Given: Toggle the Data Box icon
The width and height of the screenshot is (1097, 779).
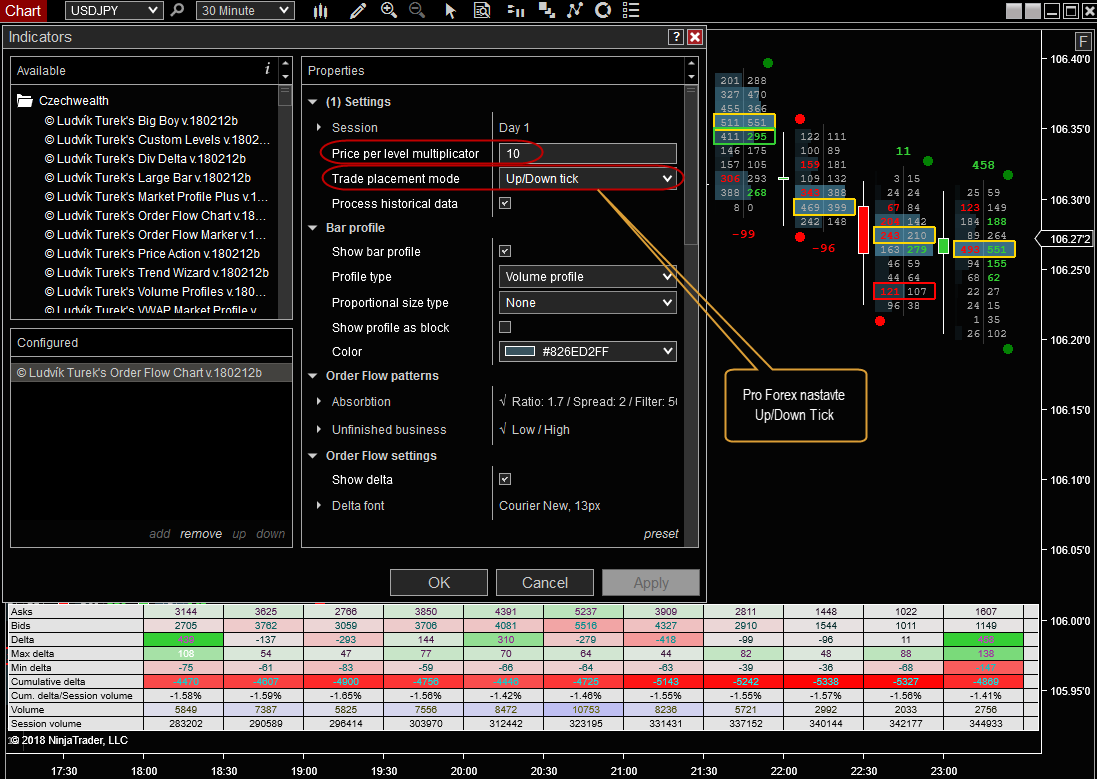Looking at the screenshot, I should (x=482, y=10).
